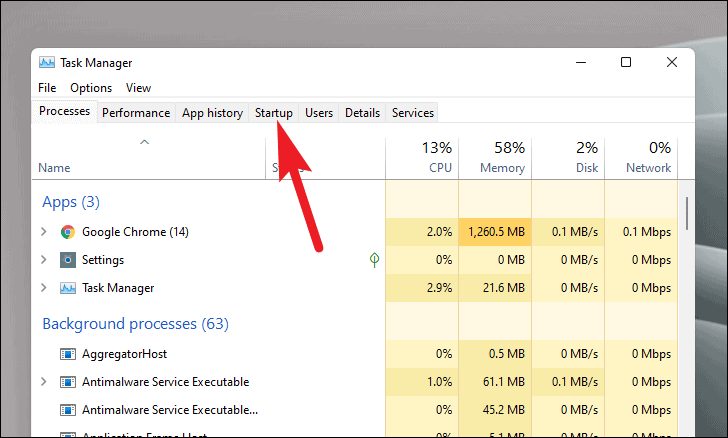Open the Options menu
The width and height of the screenshot is (728, 438).
coord(91,88)
